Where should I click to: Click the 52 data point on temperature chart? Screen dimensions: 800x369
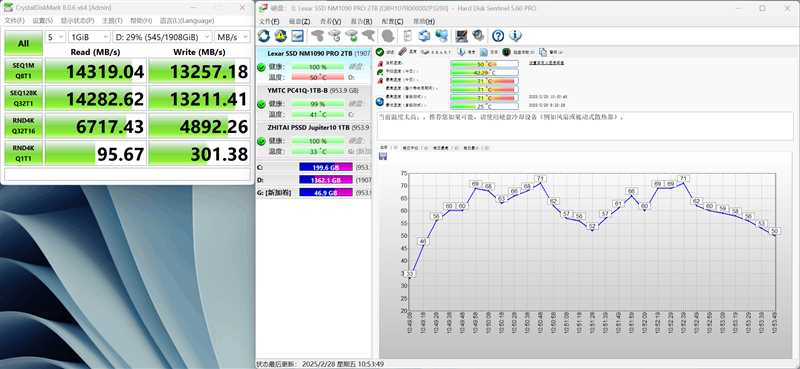pos(592,226)
